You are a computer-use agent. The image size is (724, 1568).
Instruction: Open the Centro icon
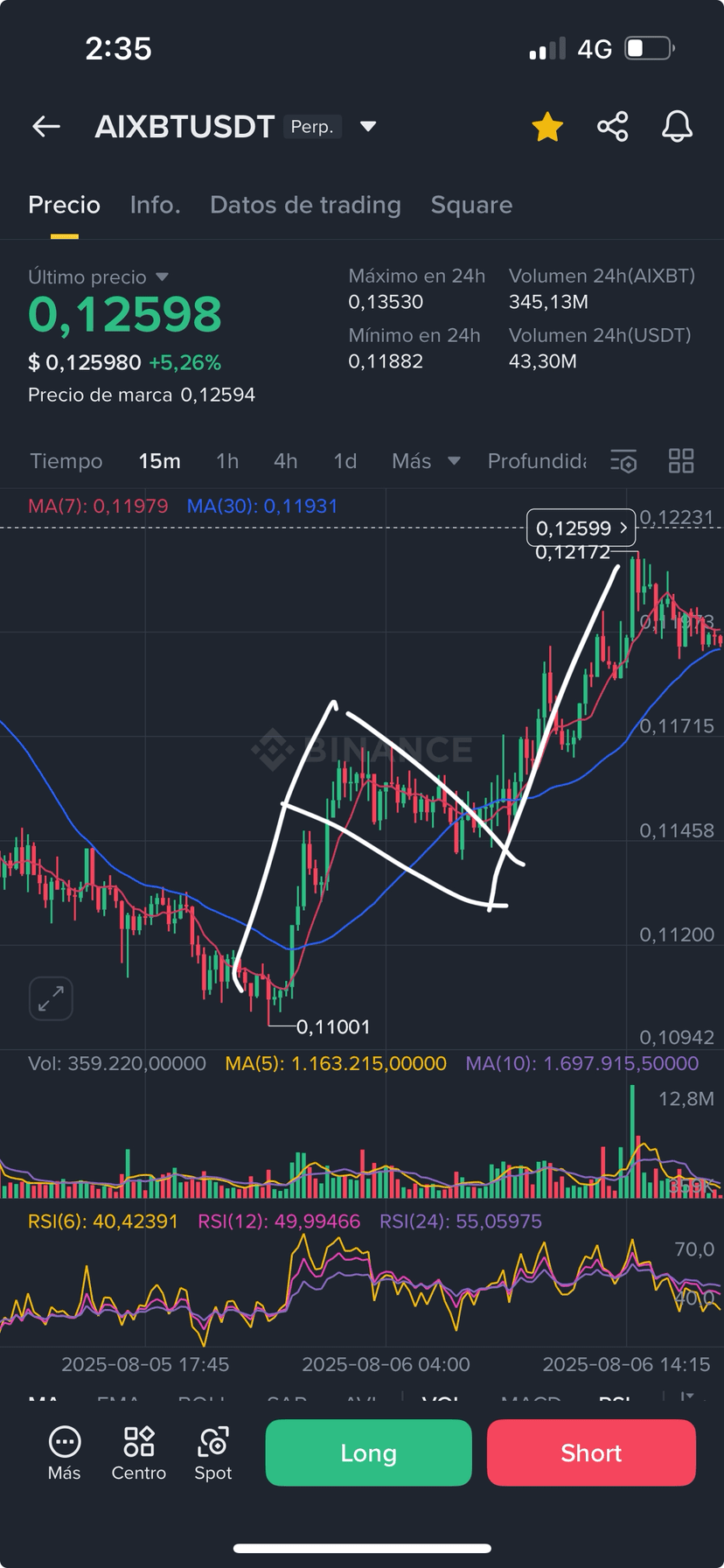click(138, 1452)
